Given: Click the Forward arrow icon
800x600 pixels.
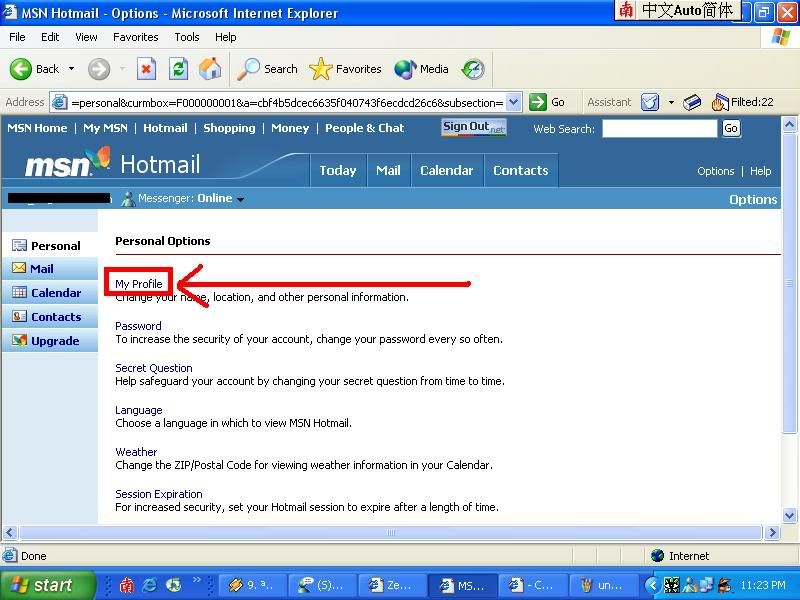Looking at the screenshot, I should point(98,69).
